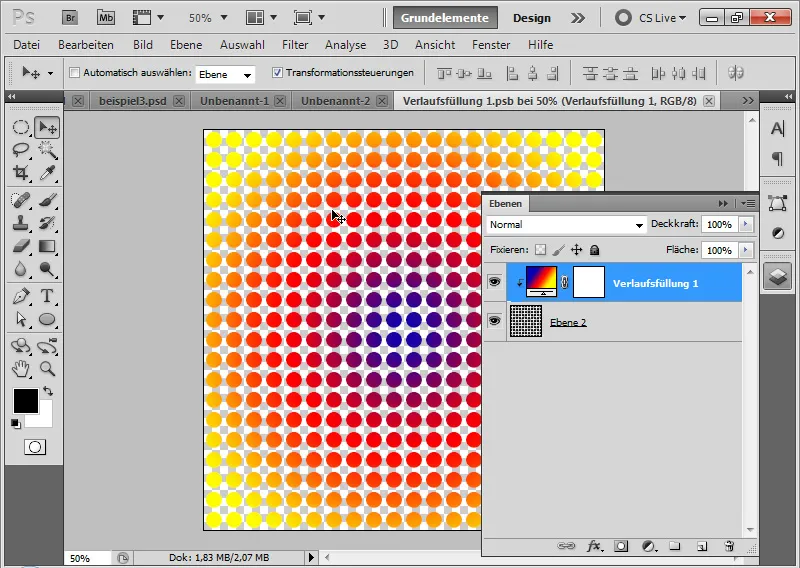
Task: Reset default foreground and background colors
Action: tap(16, 424)
